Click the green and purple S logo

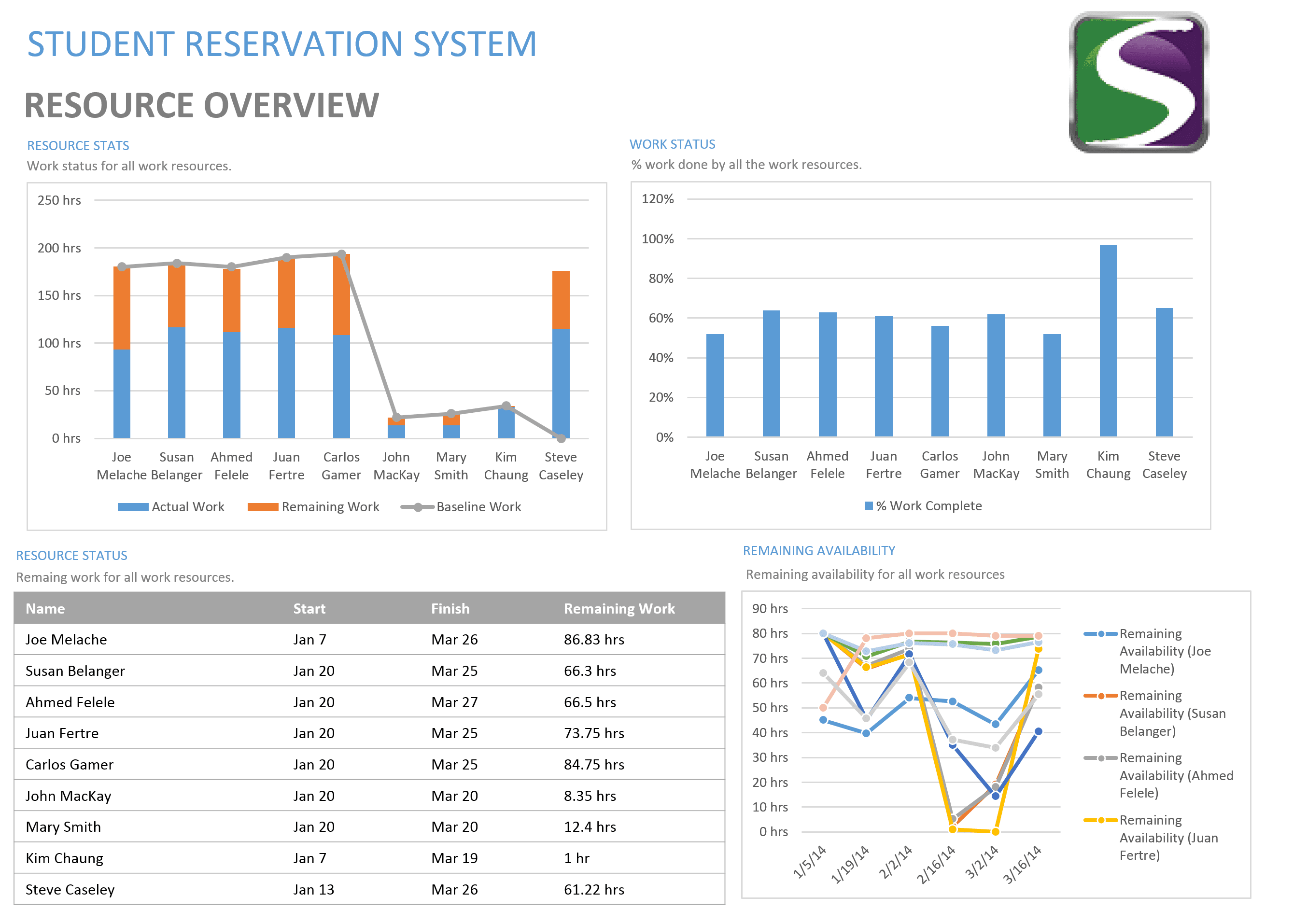[x=1139, y=83]
